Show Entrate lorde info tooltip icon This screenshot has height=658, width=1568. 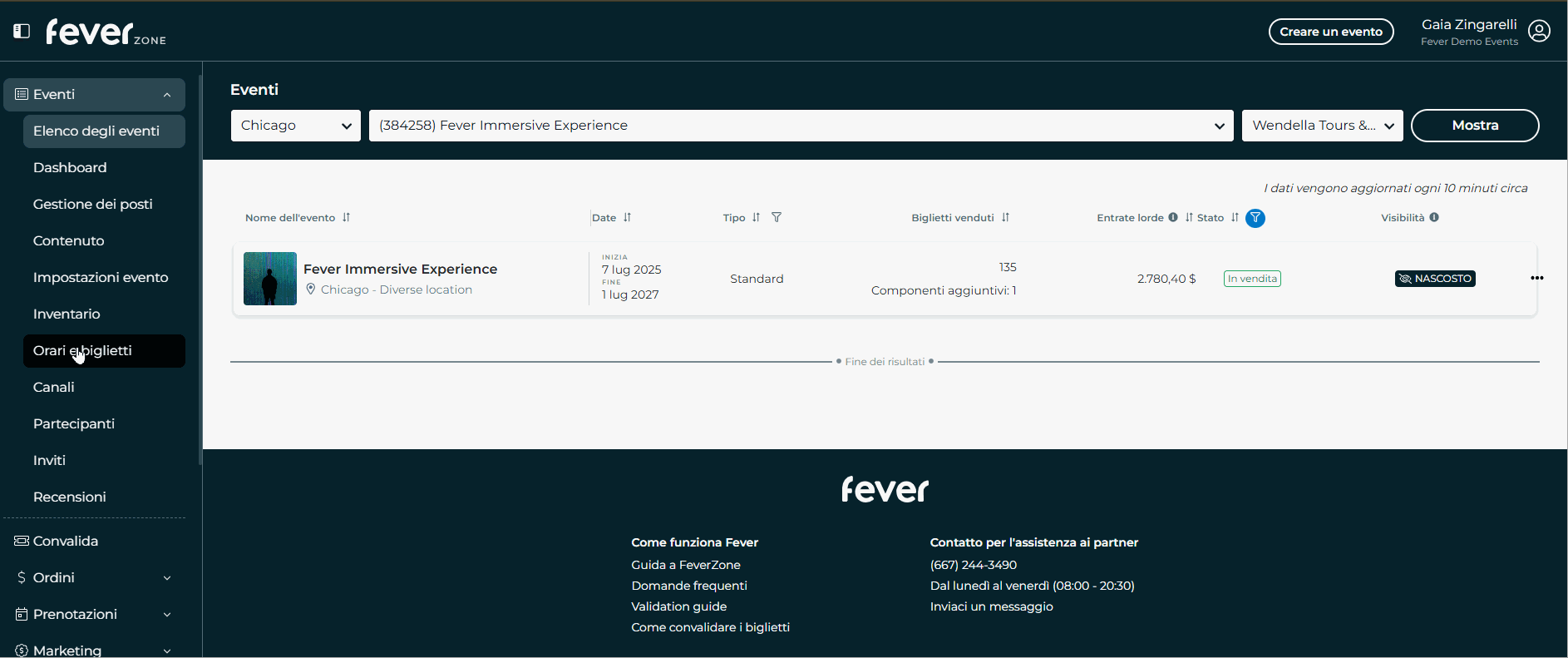point(1173,217)
